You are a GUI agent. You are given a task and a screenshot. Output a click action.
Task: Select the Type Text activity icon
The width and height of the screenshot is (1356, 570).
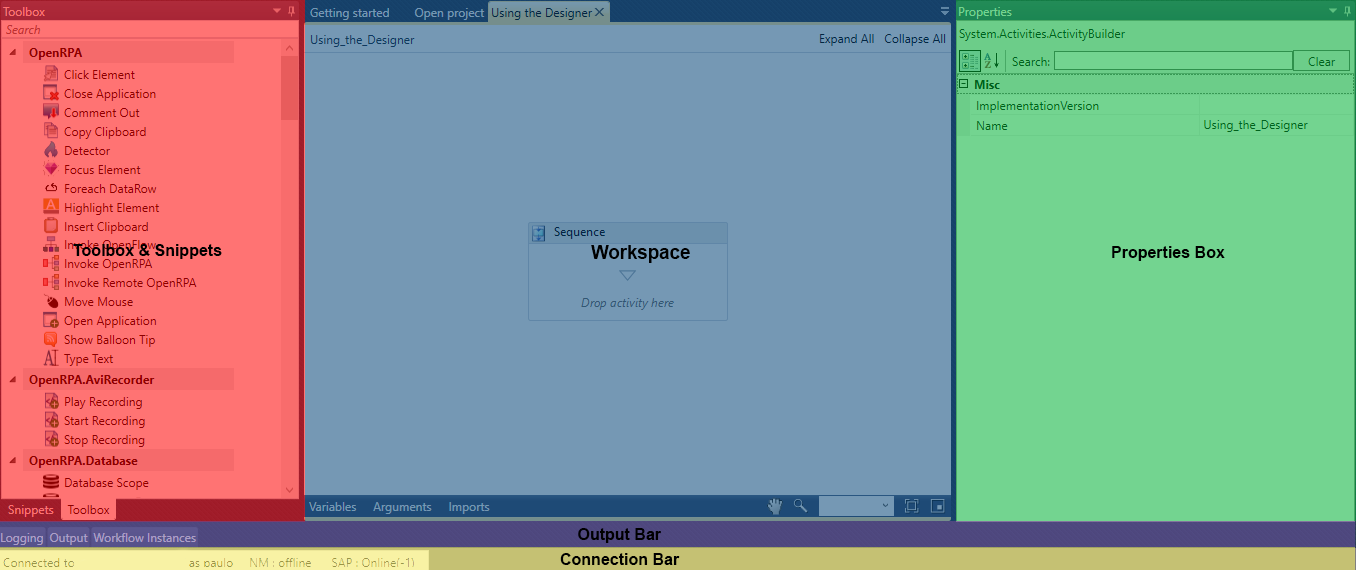tap(51, 359)
